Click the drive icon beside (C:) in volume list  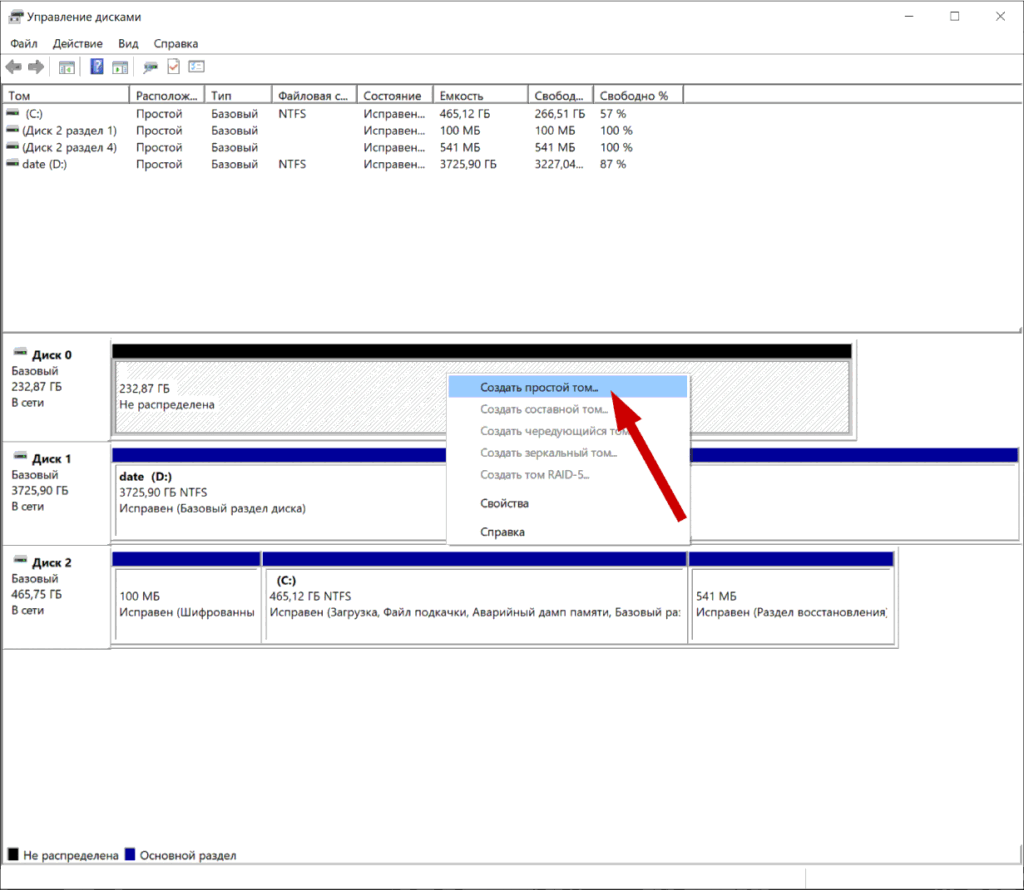12,113
